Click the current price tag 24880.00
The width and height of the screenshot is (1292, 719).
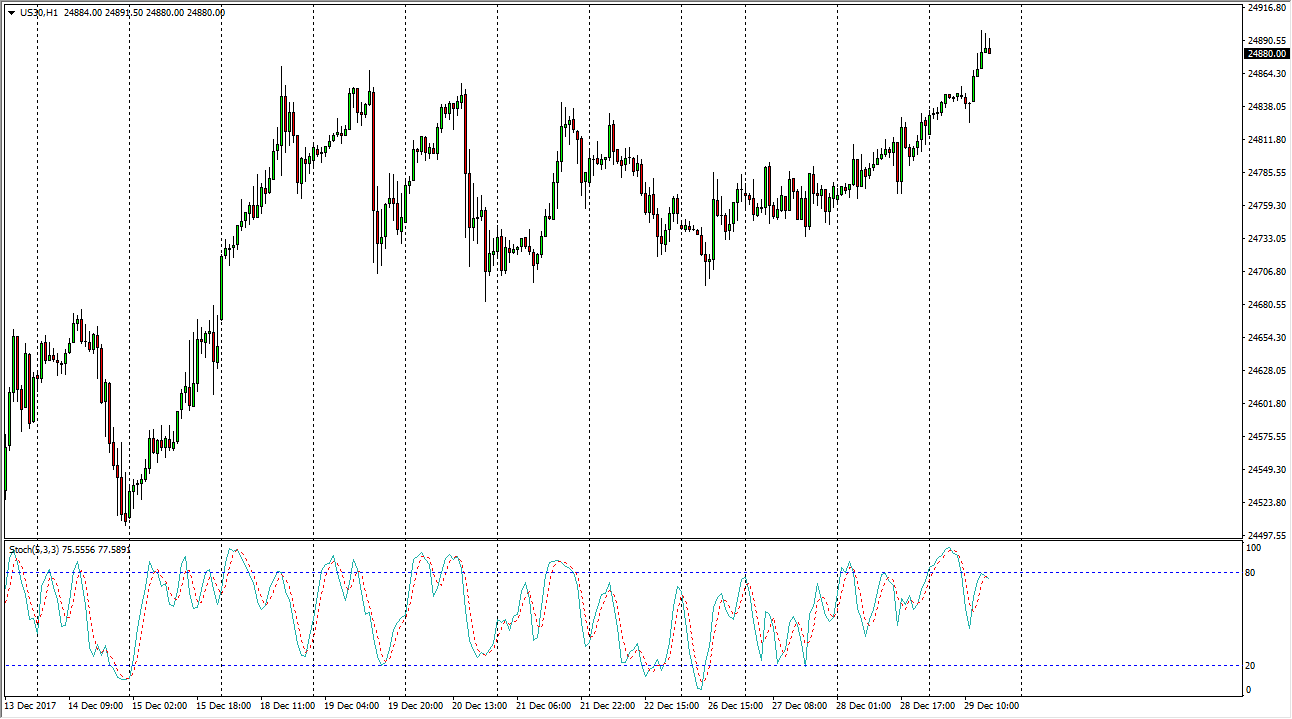(x=1266, y=54)
